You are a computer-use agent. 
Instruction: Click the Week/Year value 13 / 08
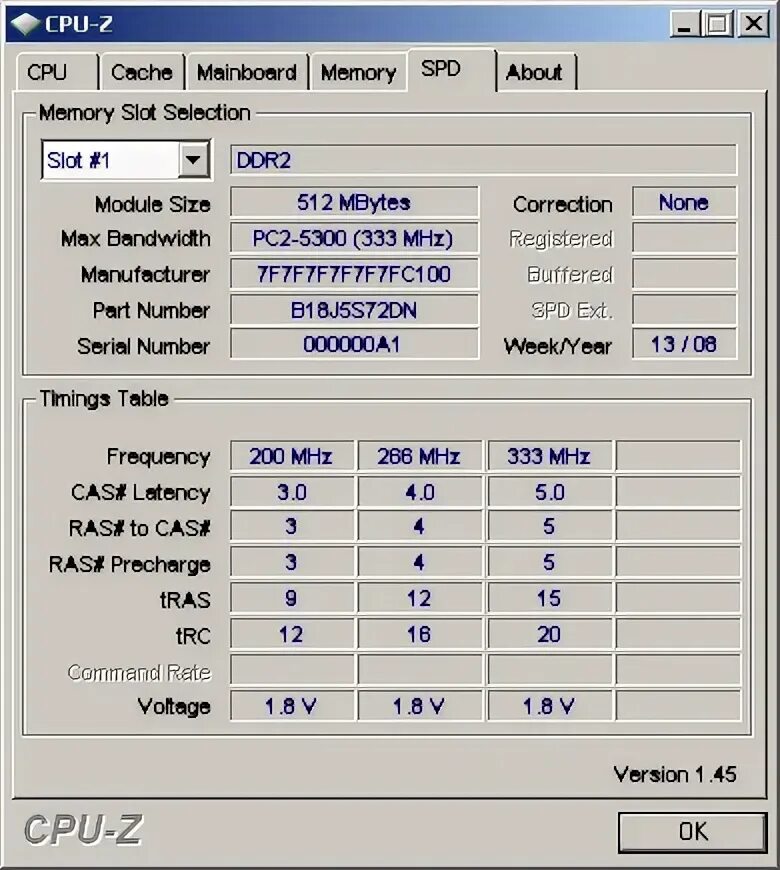click(684, 345)
